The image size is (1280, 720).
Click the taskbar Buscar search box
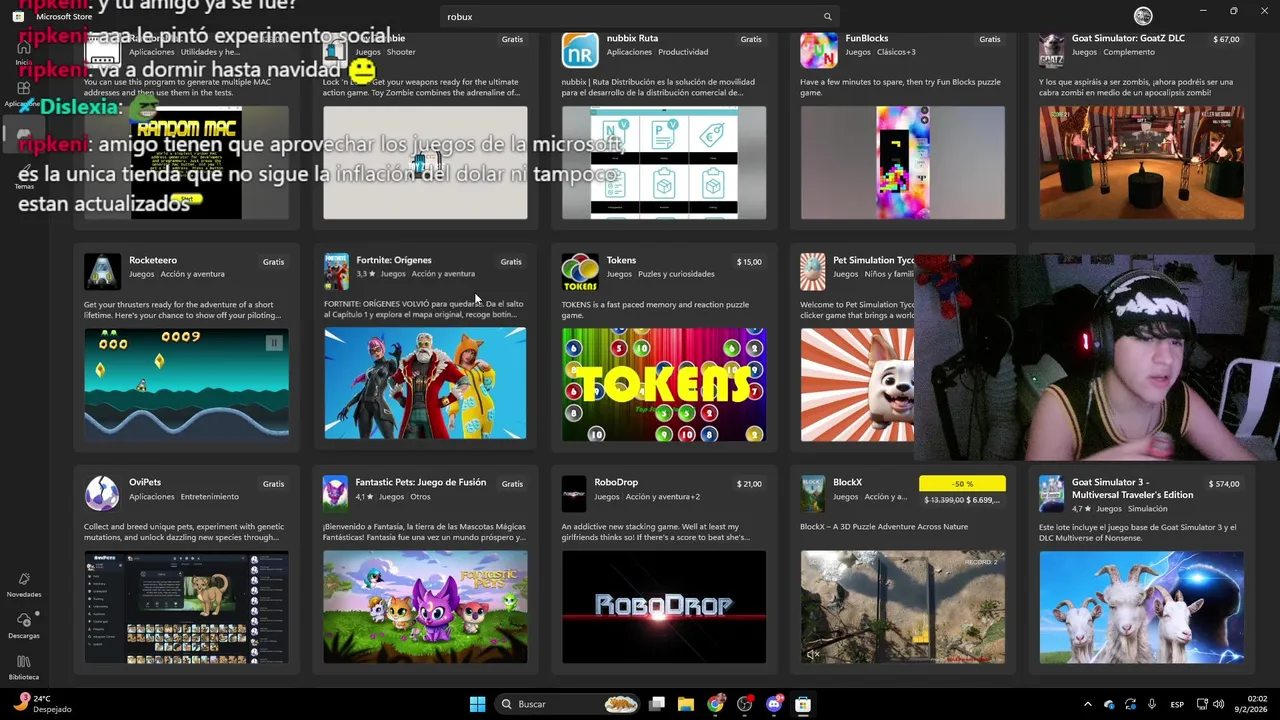point(570,704)
